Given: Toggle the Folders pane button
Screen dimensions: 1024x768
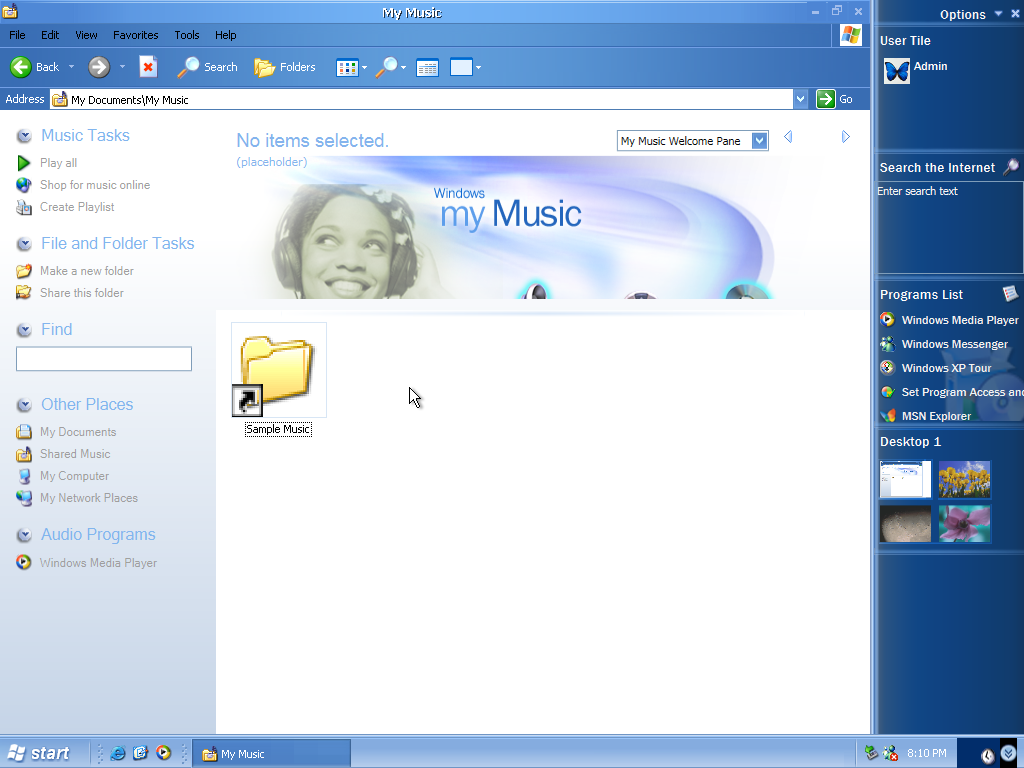Looking at the screenshot, I should click(x=285, y=67).
